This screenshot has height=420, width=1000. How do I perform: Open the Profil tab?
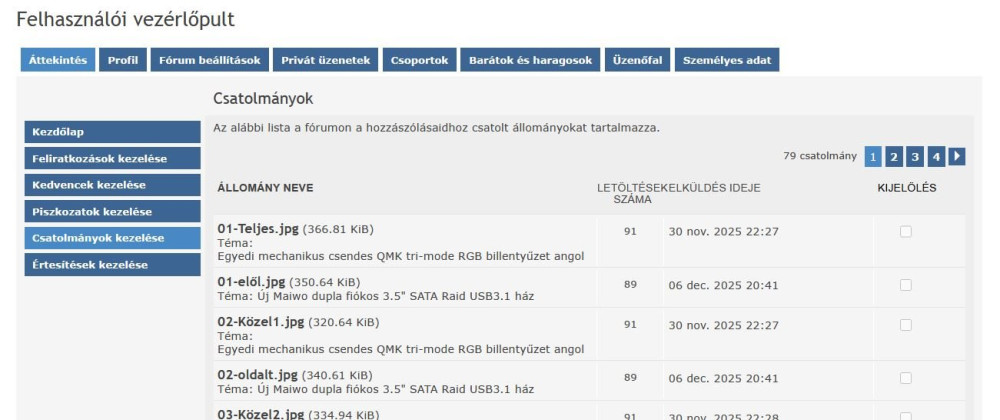coord(123,60)
